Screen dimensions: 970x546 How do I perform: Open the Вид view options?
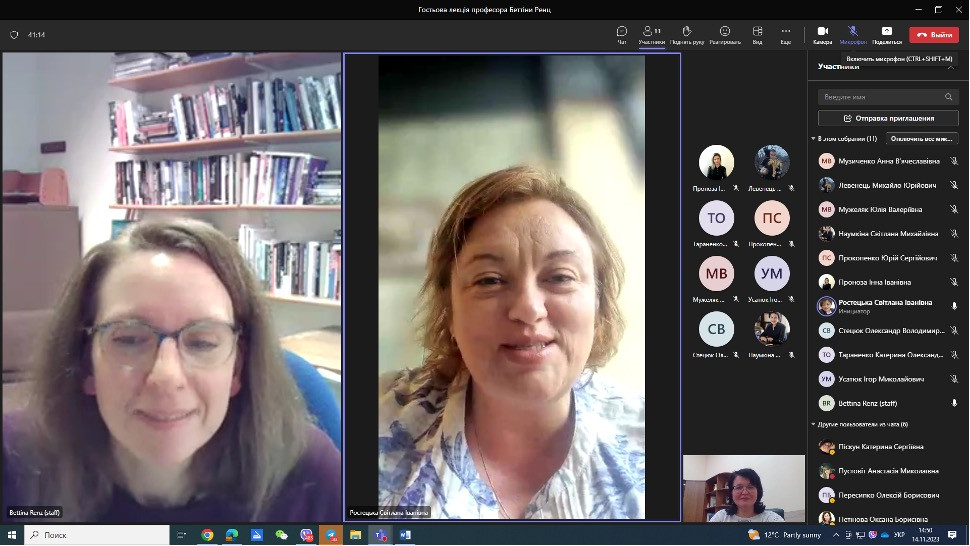pos(757,35)
